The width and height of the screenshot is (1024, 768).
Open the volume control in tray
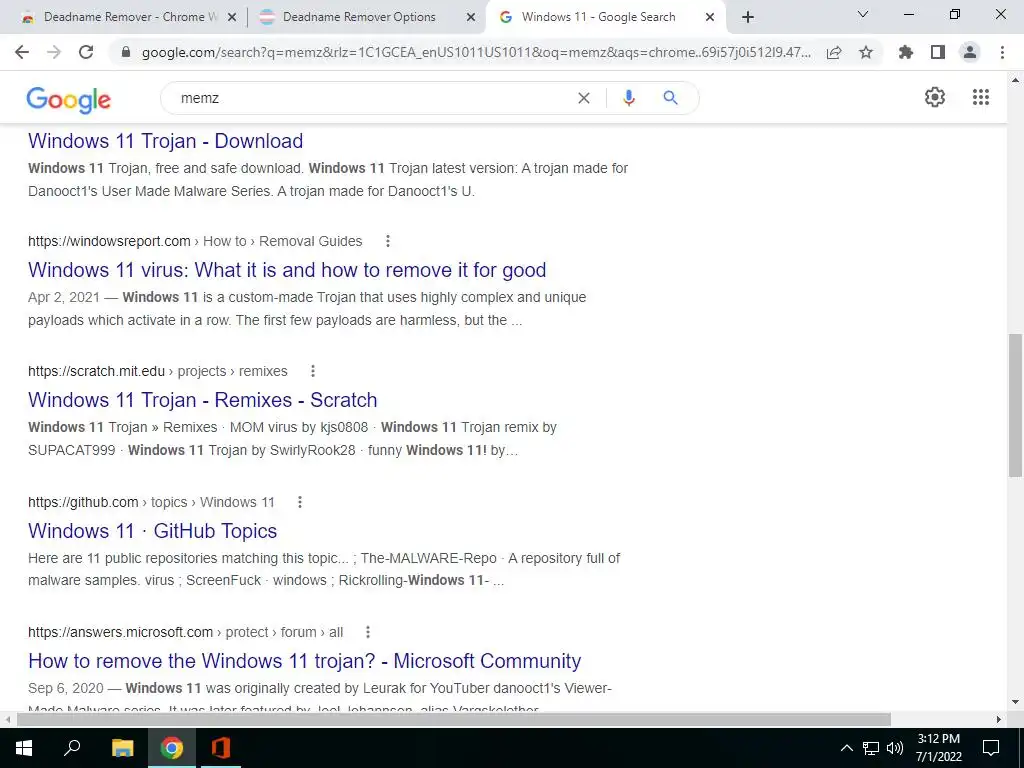click(895, 748)
